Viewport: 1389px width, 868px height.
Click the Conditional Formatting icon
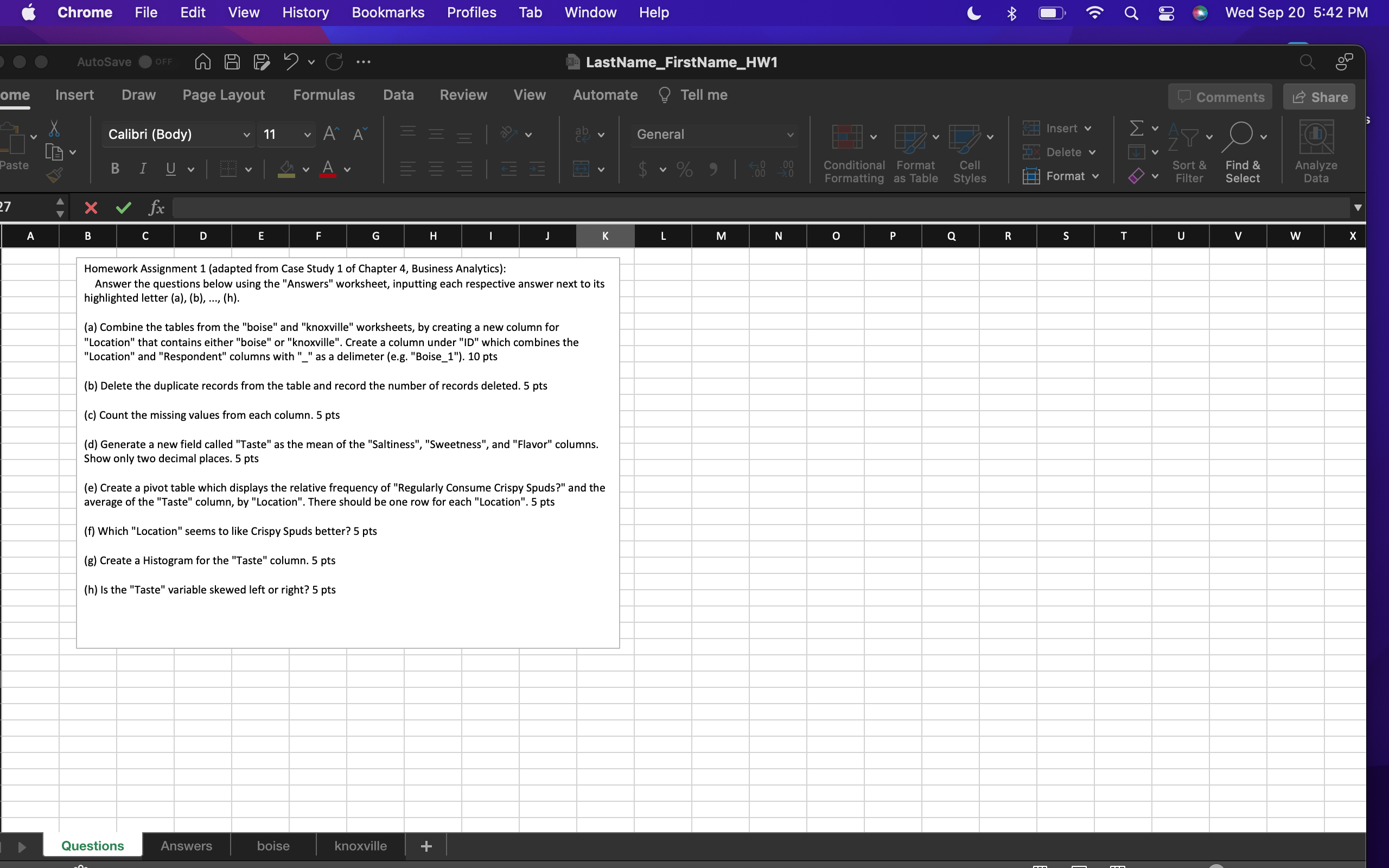847,137
